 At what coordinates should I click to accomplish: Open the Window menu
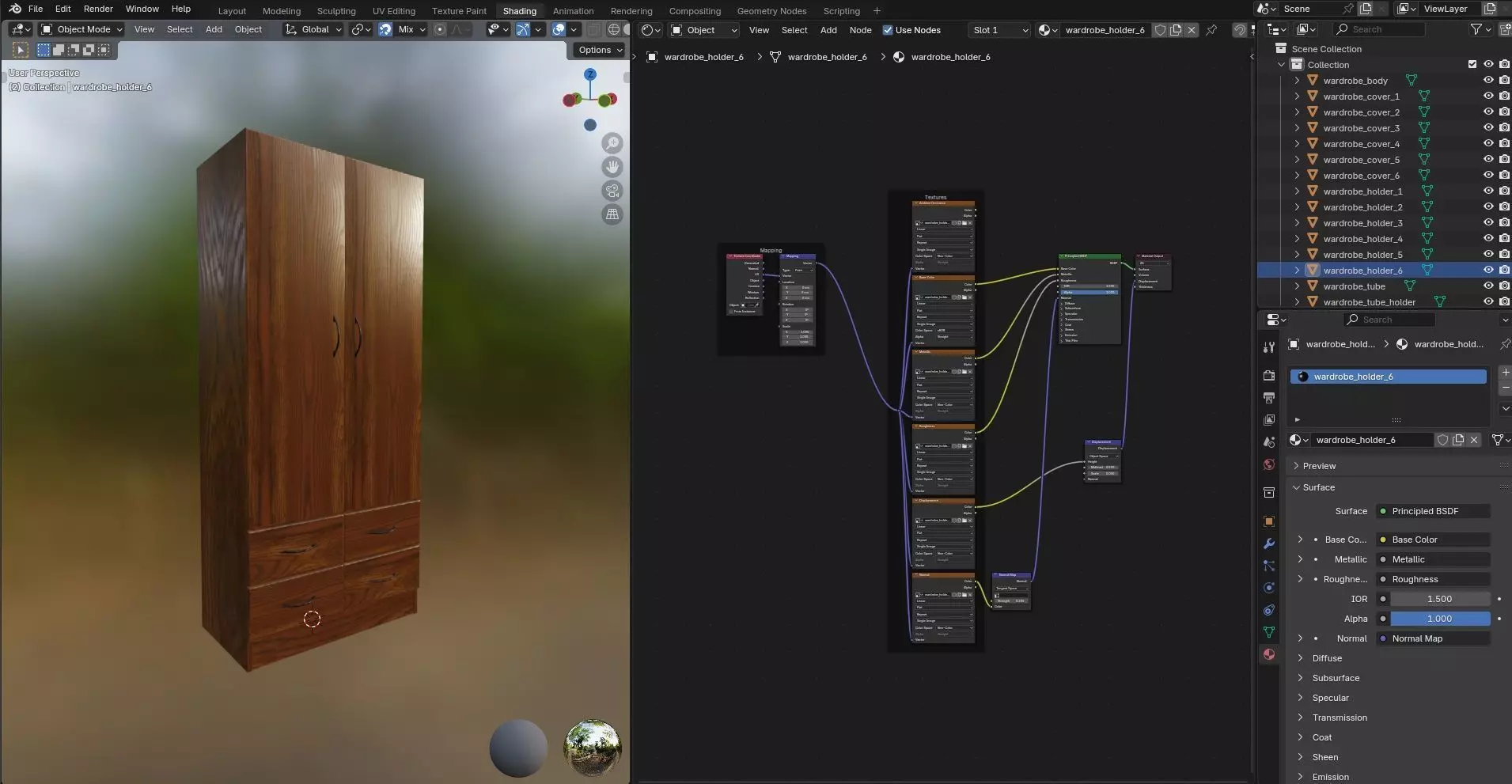point(142,9)
